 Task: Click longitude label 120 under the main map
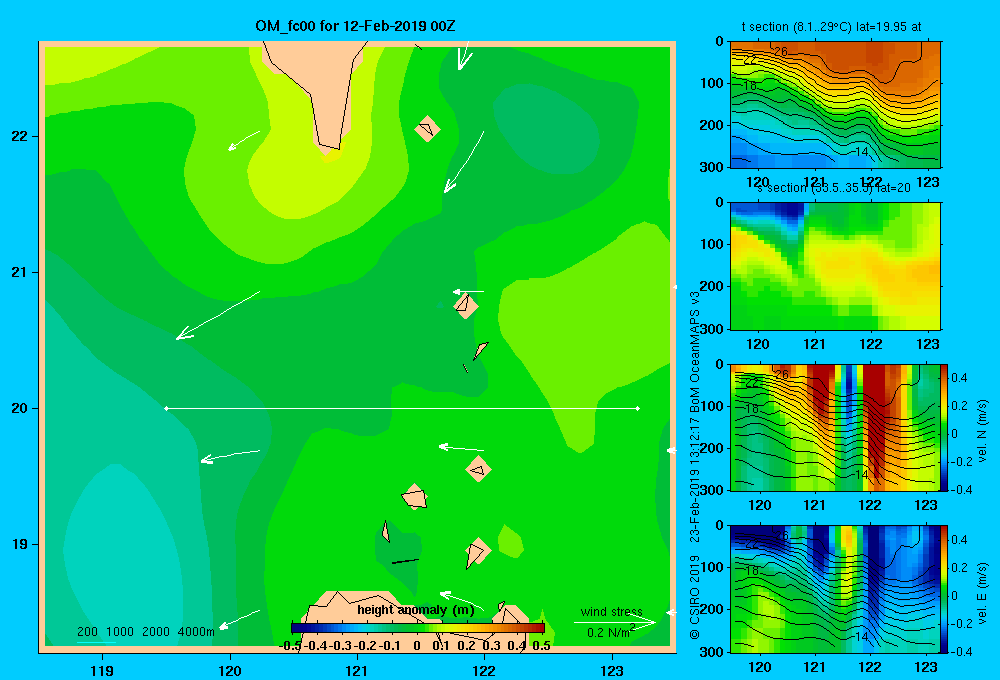pos(230,670)
